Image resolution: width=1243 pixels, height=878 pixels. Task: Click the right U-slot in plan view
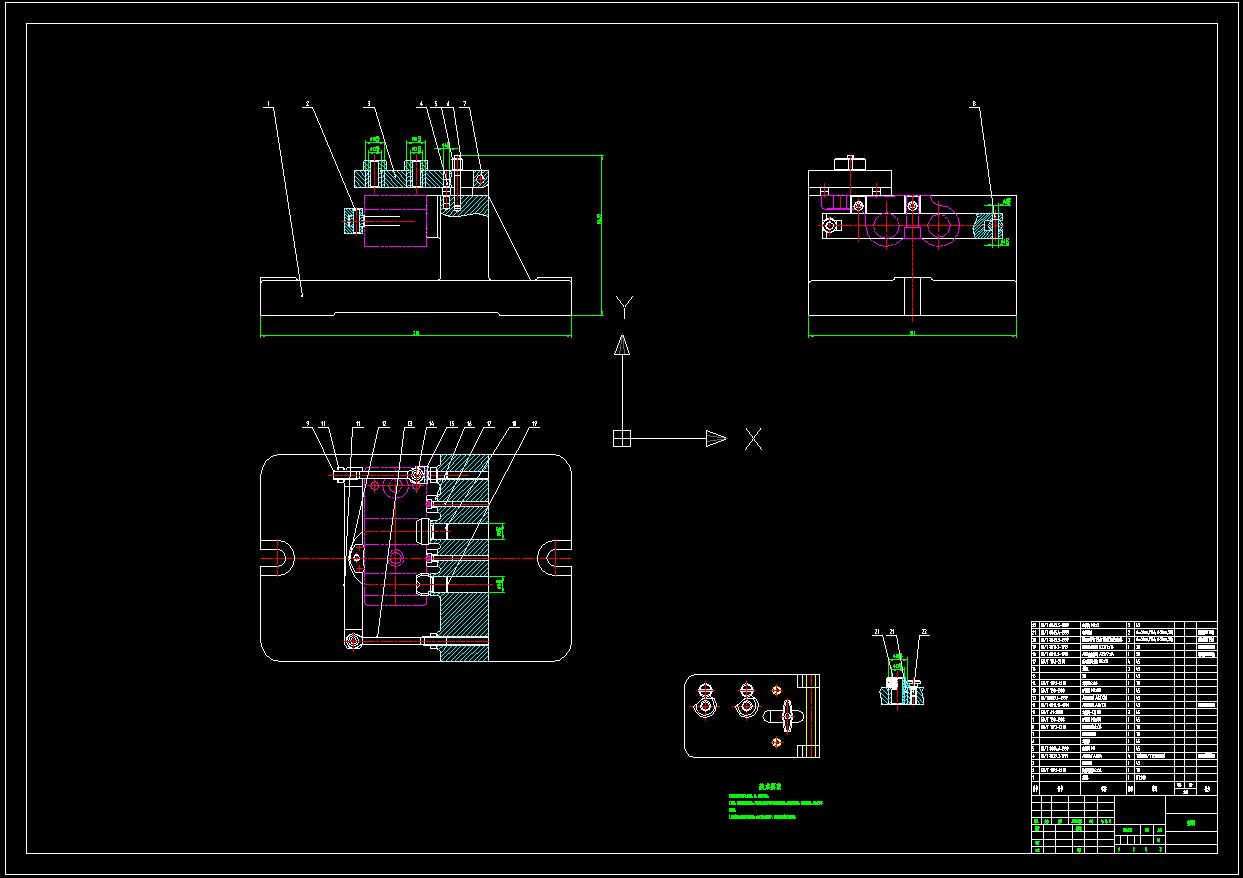pos(555,557)
